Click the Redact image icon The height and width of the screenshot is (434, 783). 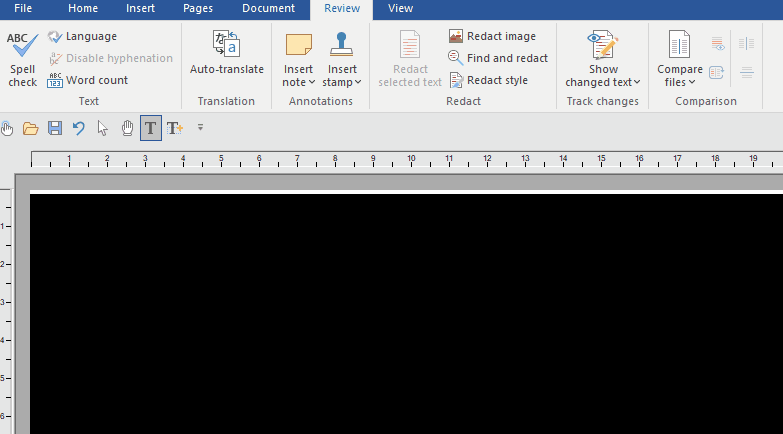[456, 36]
